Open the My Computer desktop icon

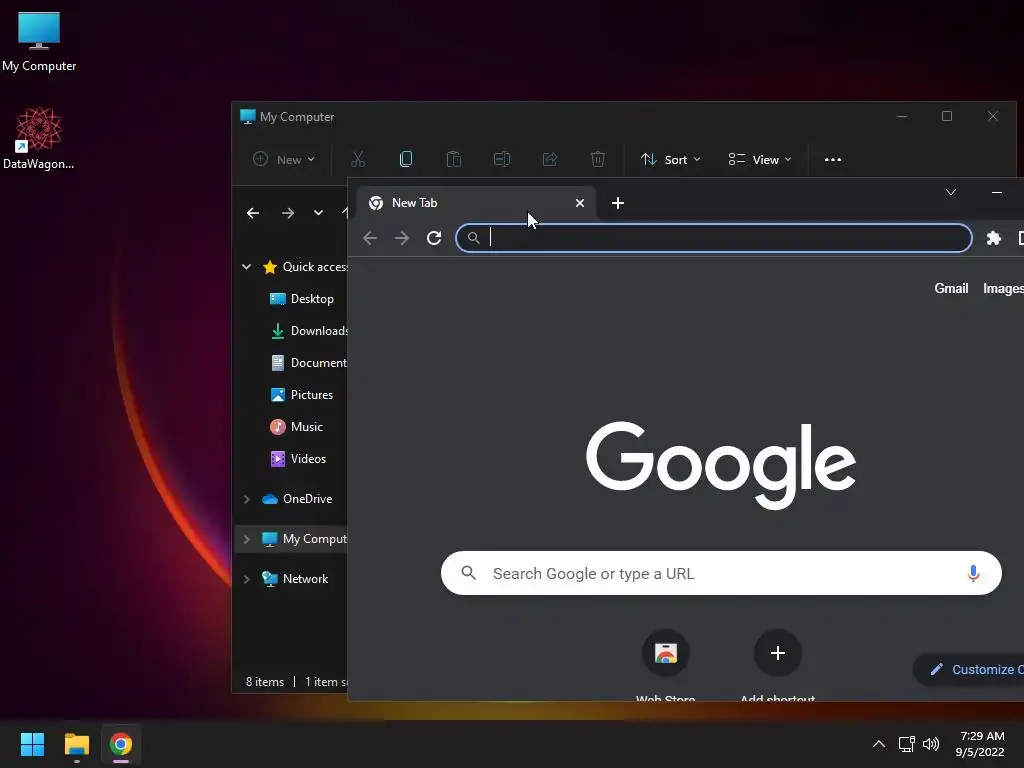click(39, 42)
